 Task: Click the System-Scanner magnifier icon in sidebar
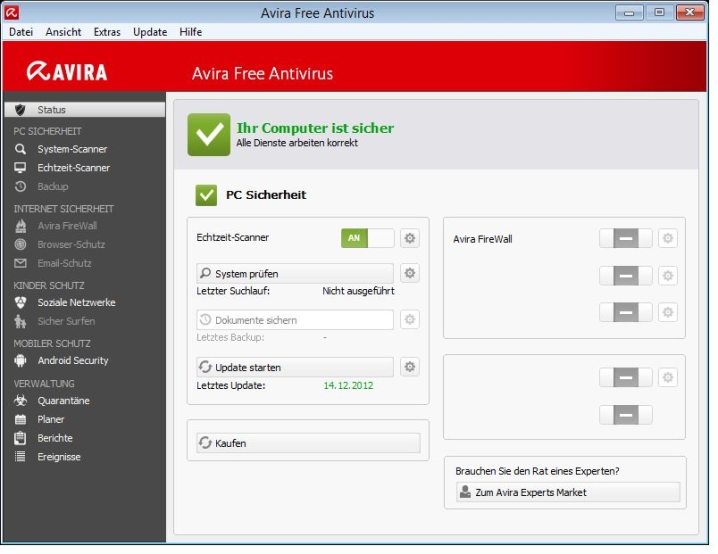[x=20, y=149]
